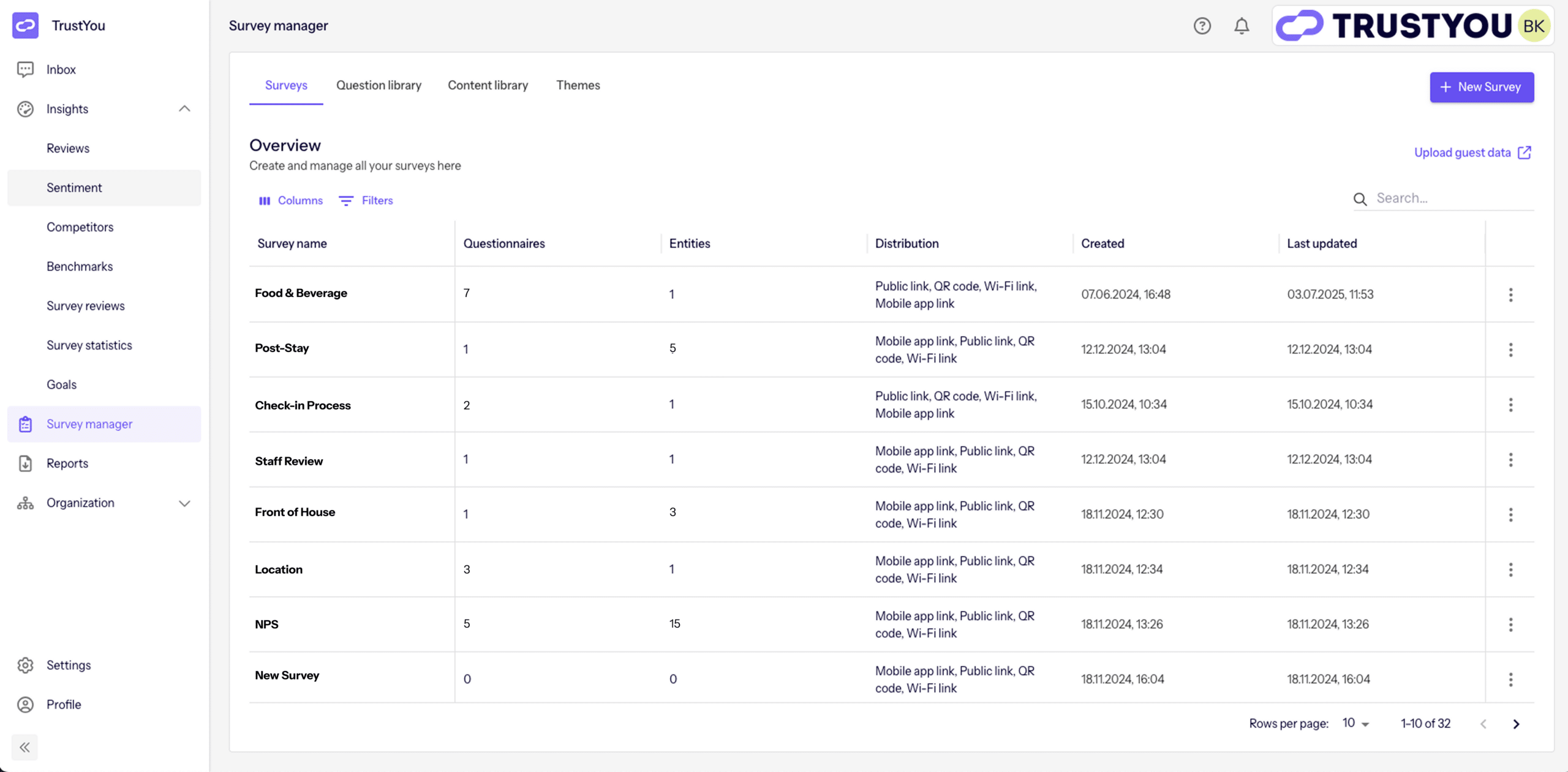The height and width of the screenshot is (772, 1568).
Task: Click the notifications bell icon
Action: pos(1242,26)
